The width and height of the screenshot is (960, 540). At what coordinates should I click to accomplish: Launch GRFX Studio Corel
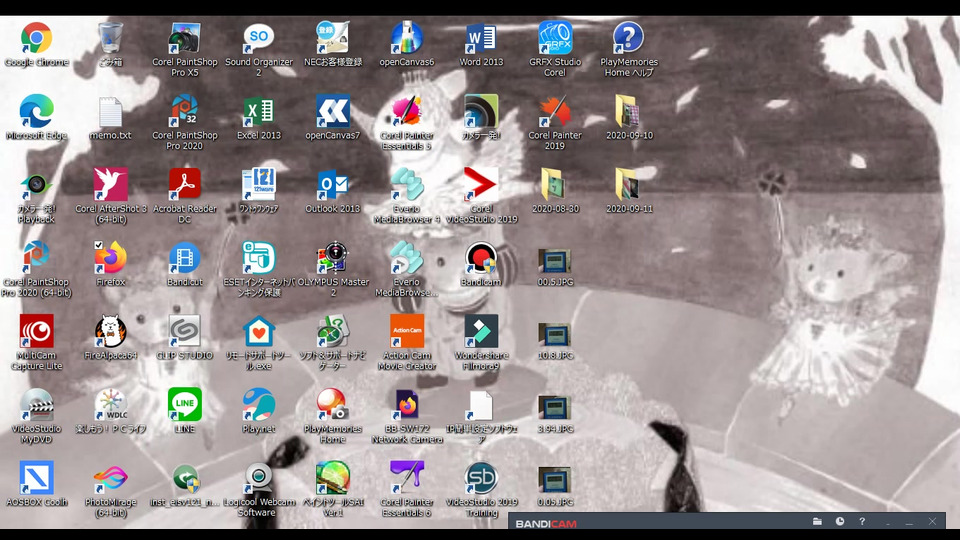pos(555,38)
